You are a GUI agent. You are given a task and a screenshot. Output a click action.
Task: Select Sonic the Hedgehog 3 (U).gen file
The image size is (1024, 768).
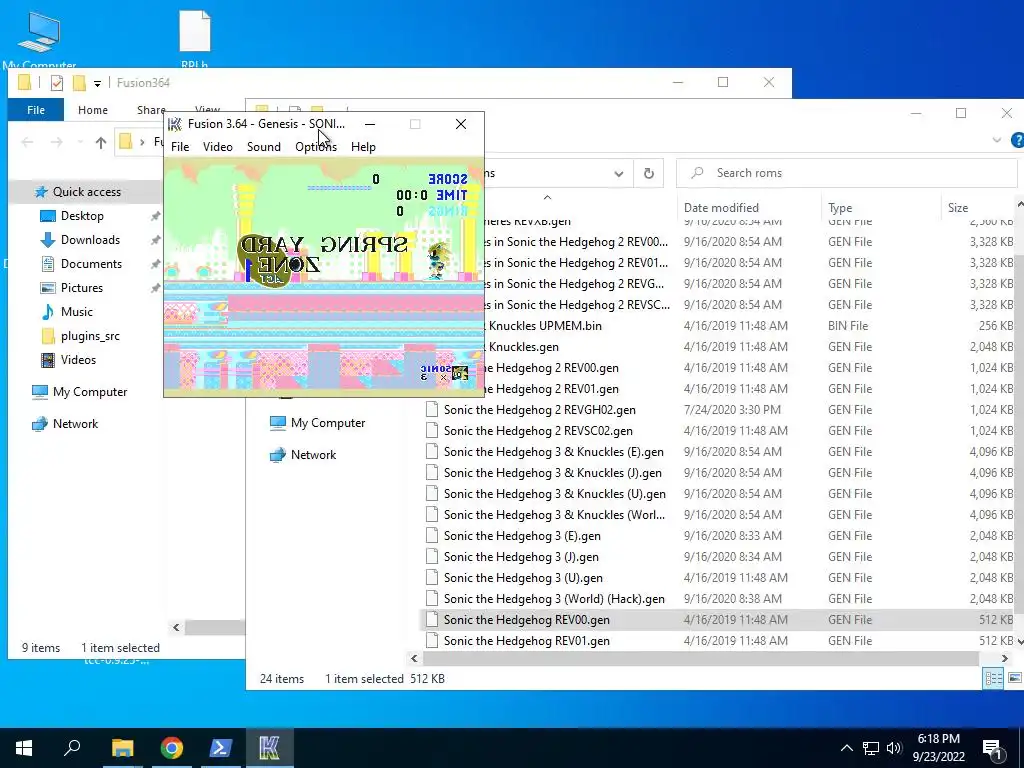(x=523, y=578)
